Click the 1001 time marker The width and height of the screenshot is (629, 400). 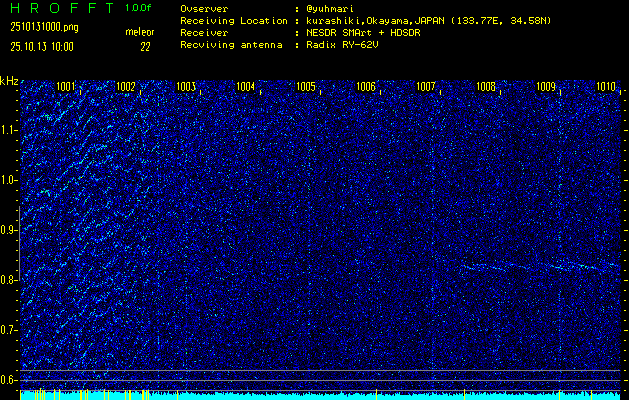coord(66,87)
